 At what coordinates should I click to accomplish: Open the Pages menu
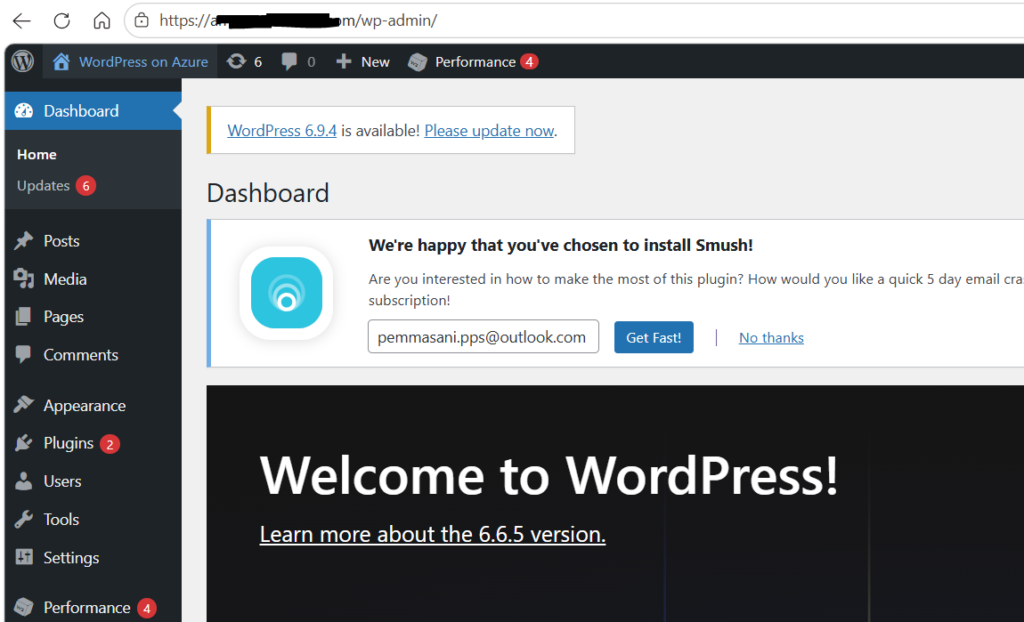click(63, 317)
